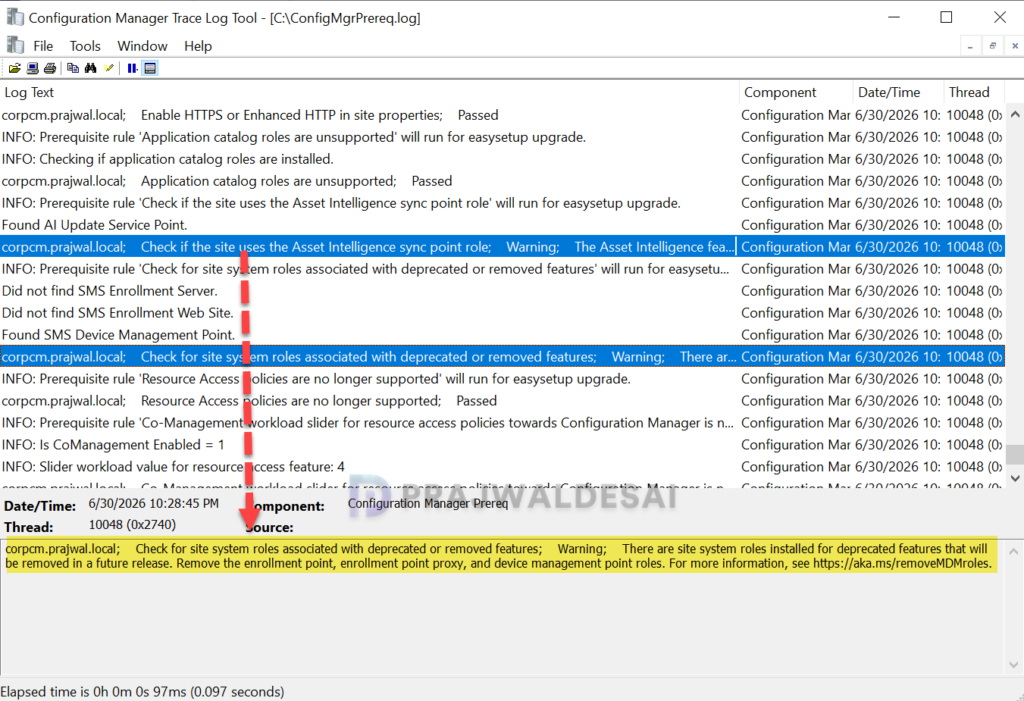This screenshot has height=701, width=1024.
Task: Select row 'INFO: Checking if application catalog roles are installed.'
Action: (502, 159)
